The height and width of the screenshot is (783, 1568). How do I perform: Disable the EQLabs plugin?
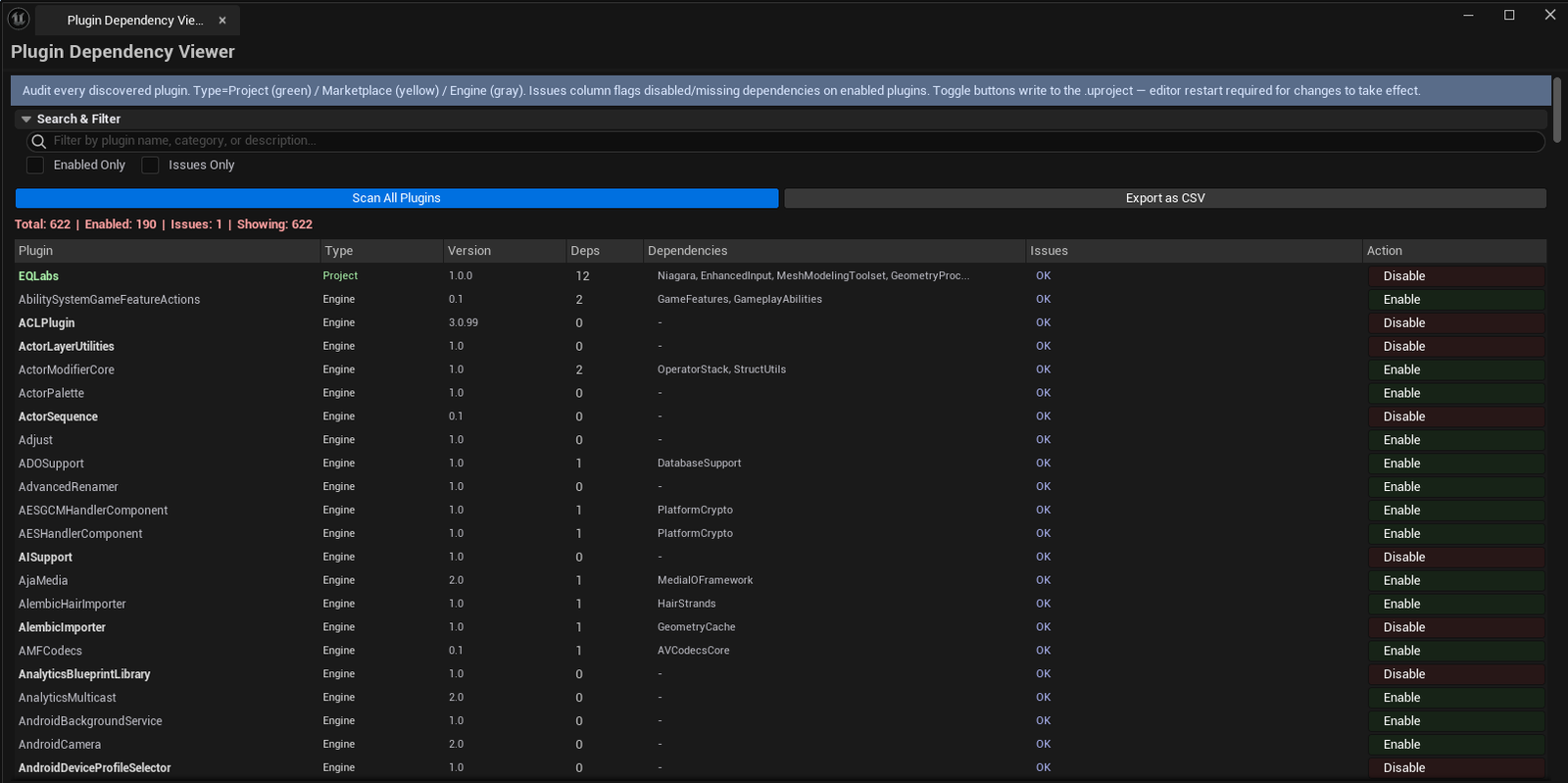1456,276
